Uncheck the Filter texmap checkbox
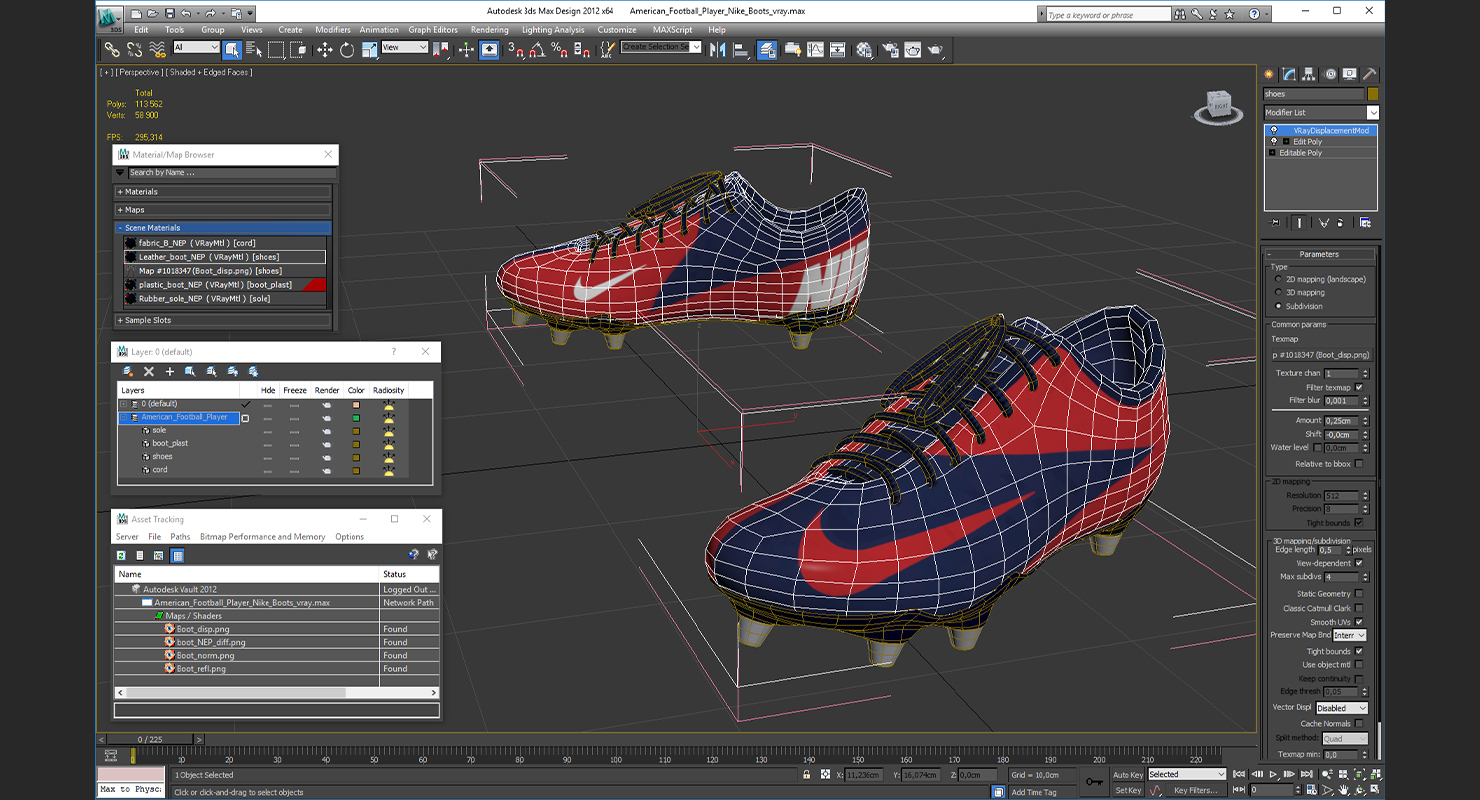The width and height of the screenshot is (1480, 800). (1358, 387)
